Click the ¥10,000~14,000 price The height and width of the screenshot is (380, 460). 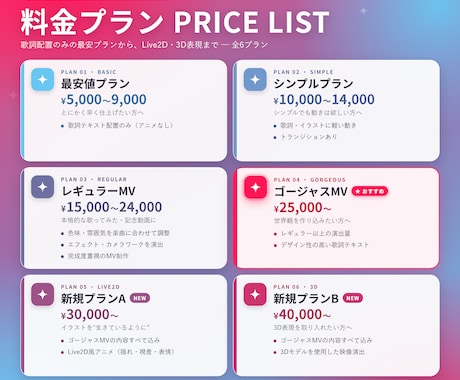[x=324, y=99]
